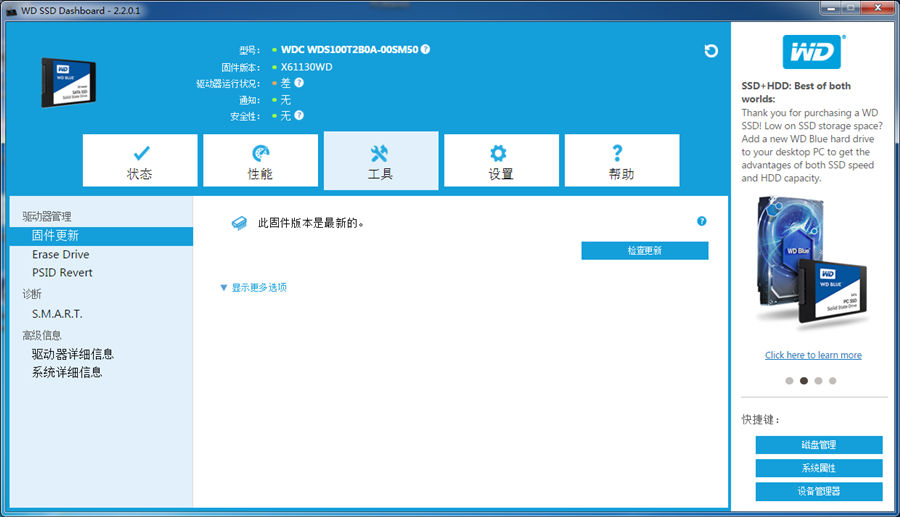Click the 'Click here to learn more' link
The height and width of the screenshot is (517, 900).
813,355
